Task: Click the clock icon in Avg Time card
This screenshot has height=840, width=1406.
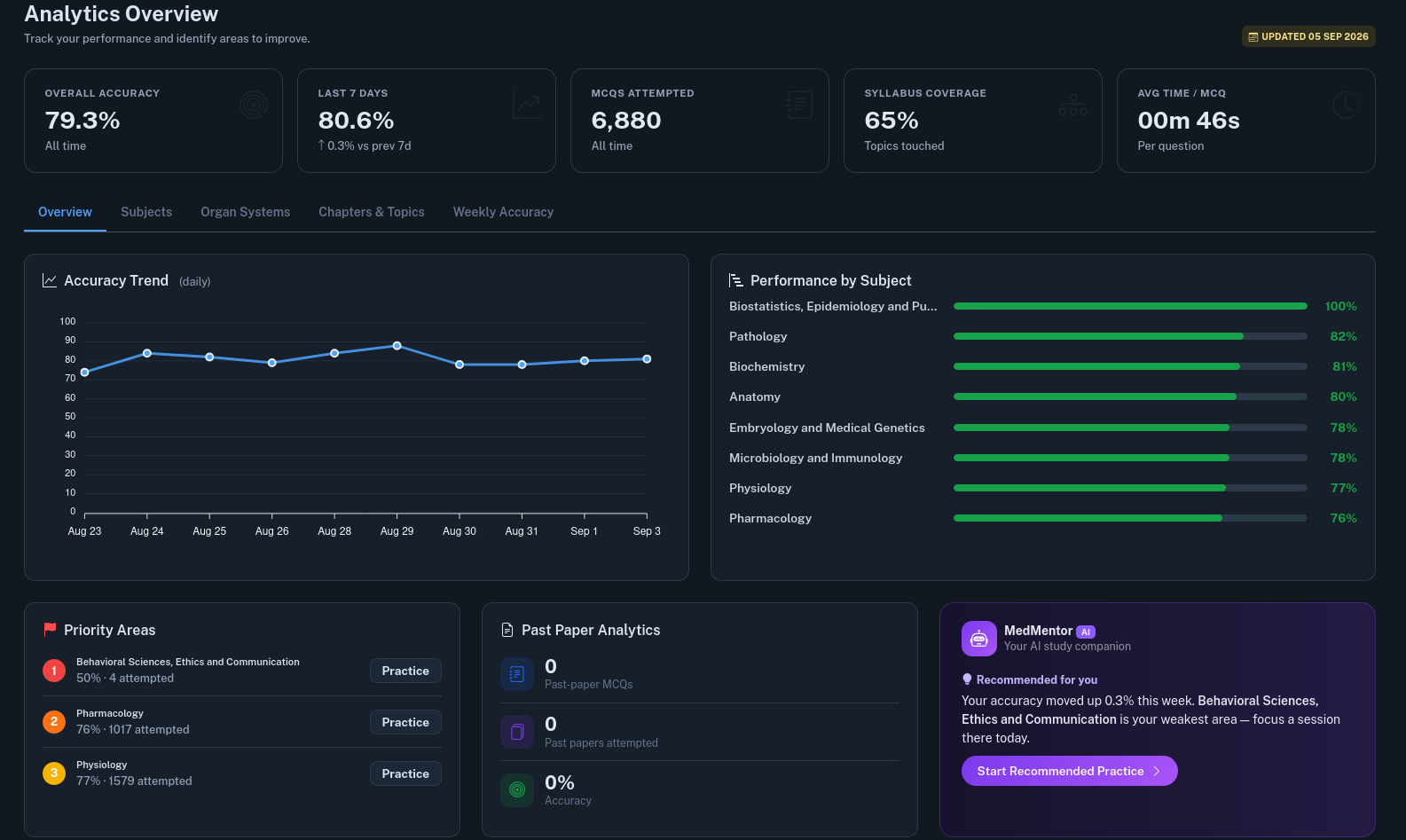Action: click(1347, 105)
